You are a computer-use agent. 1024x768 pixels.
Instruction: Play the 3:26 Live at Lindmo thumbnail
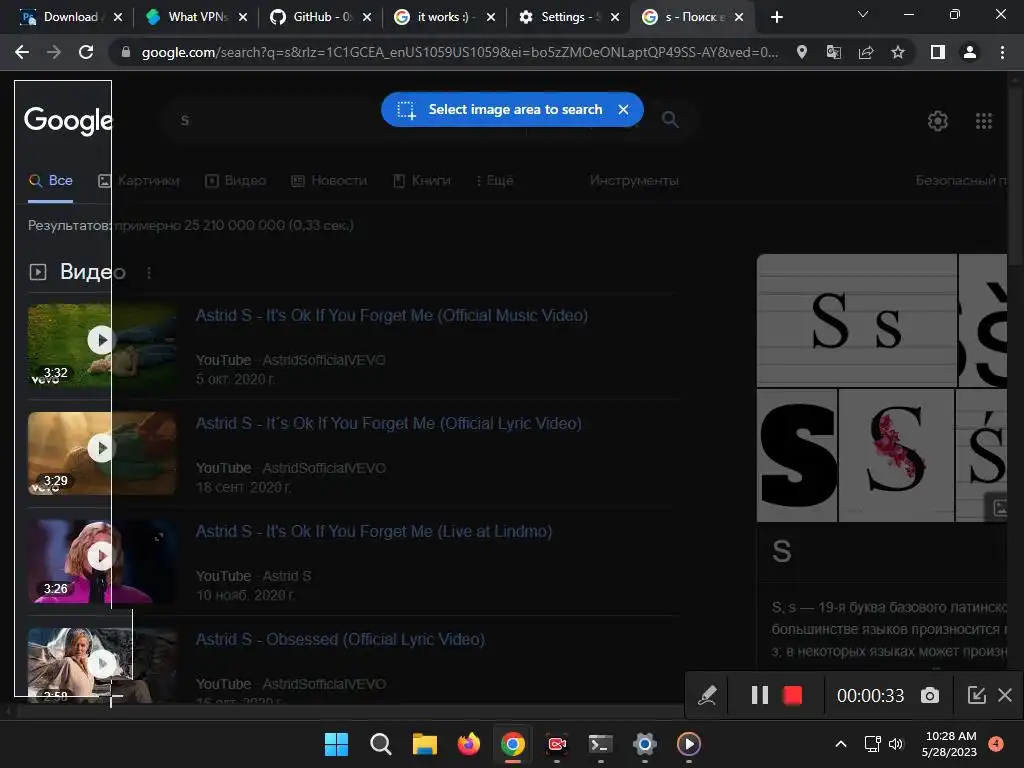[101, 561]
